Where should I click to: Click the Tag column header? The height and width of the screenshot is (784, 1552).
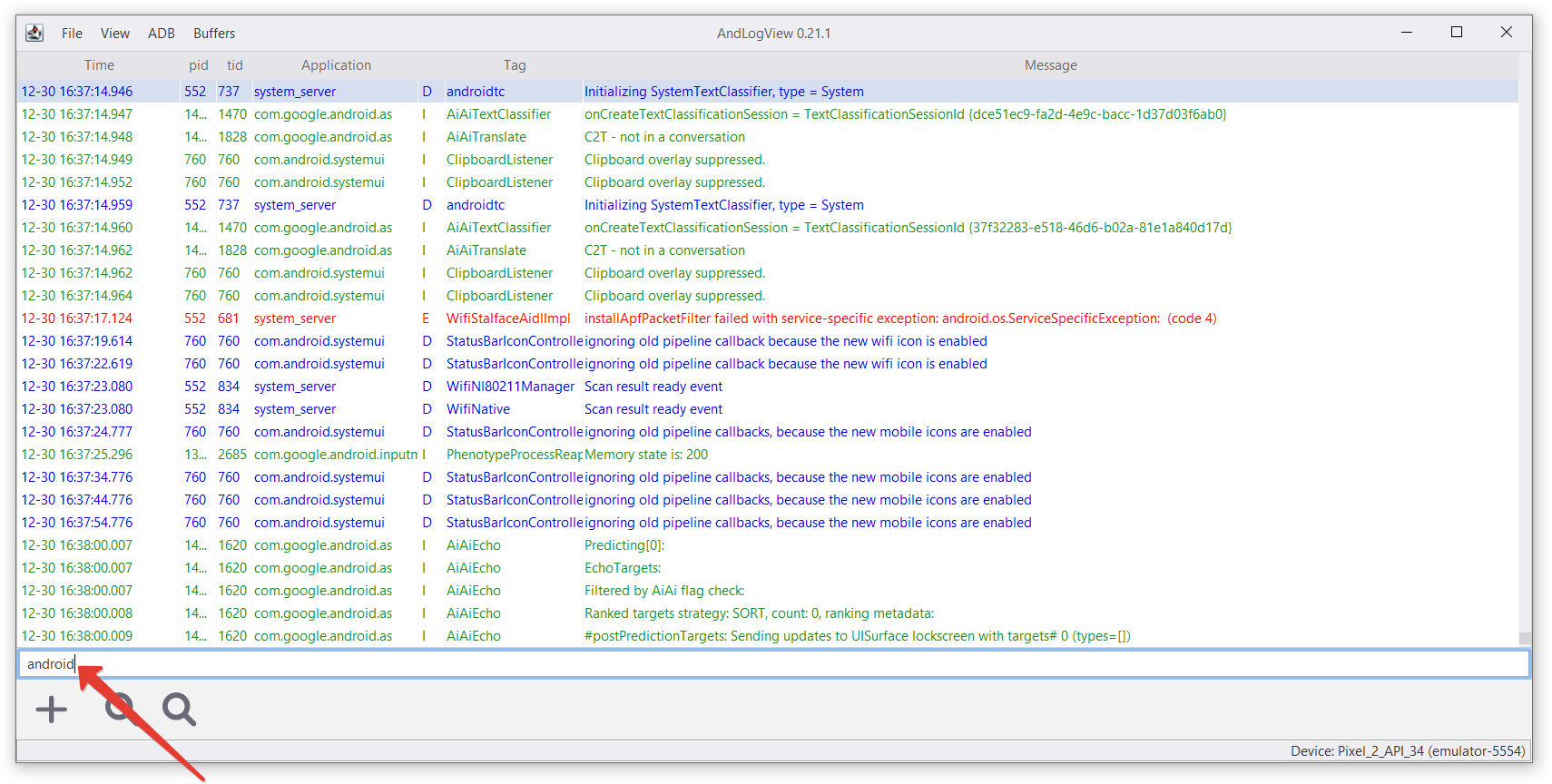click(515, 65)
